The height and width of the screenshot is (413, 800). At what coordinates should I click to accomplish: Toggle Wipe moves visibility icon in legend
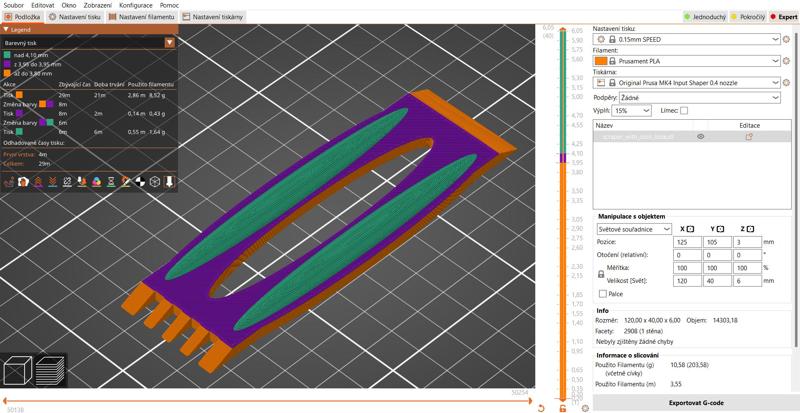tap(23, 182)
